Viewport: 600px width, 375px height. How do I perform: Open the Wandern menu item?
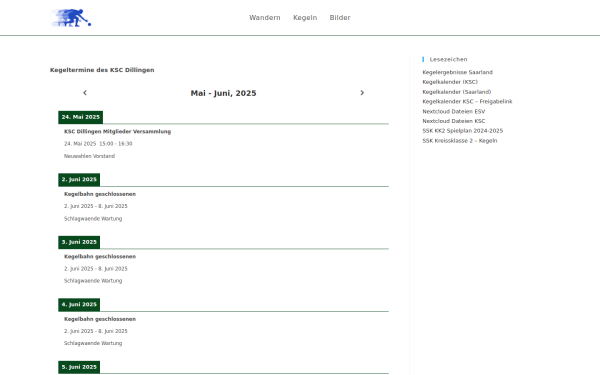[265, 18]
